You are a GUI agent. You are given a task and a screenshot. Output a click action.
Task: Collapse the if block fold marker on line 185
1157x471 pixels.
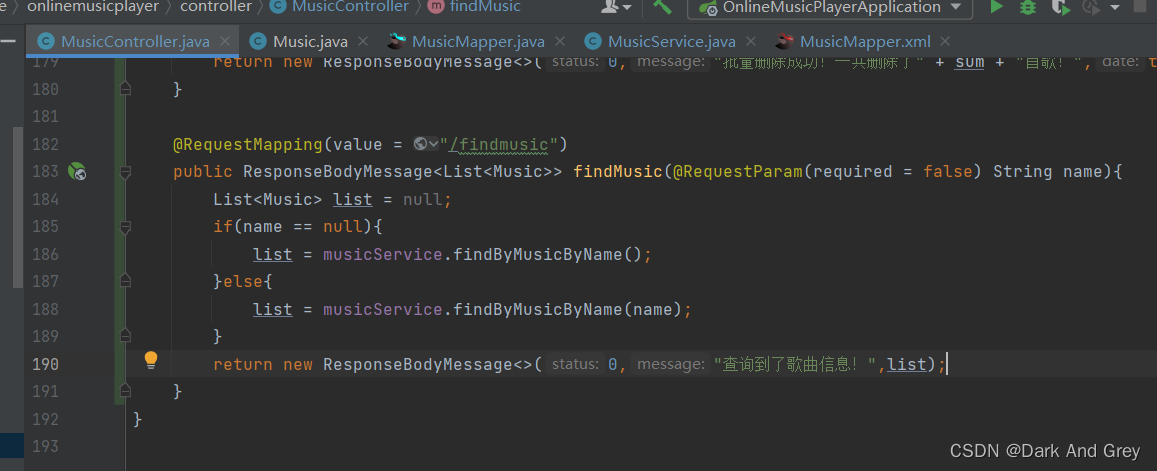pyautogui.click(x=125, y=227)
